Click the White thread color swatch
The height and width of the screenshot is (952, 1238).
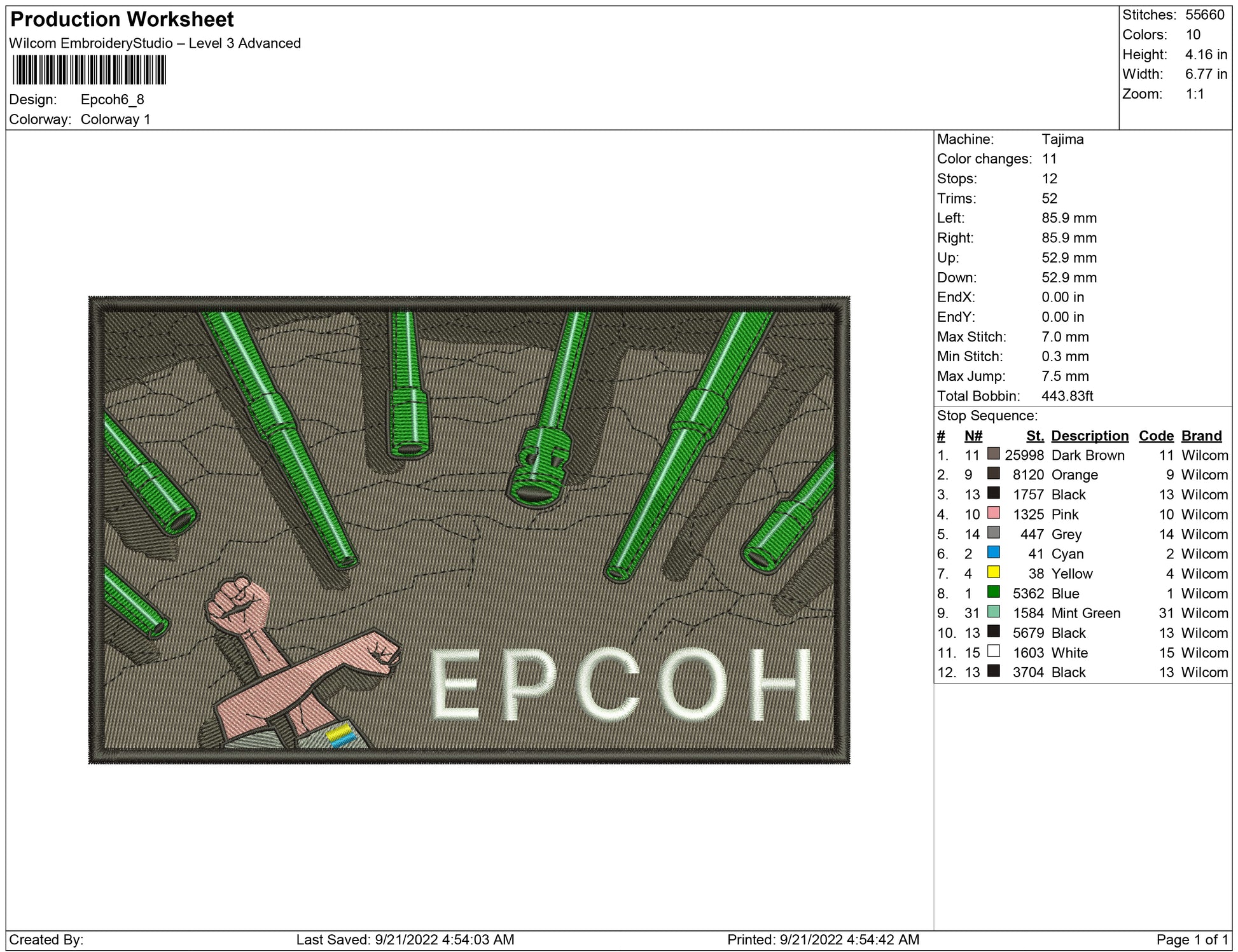click(x=993, y=651)
